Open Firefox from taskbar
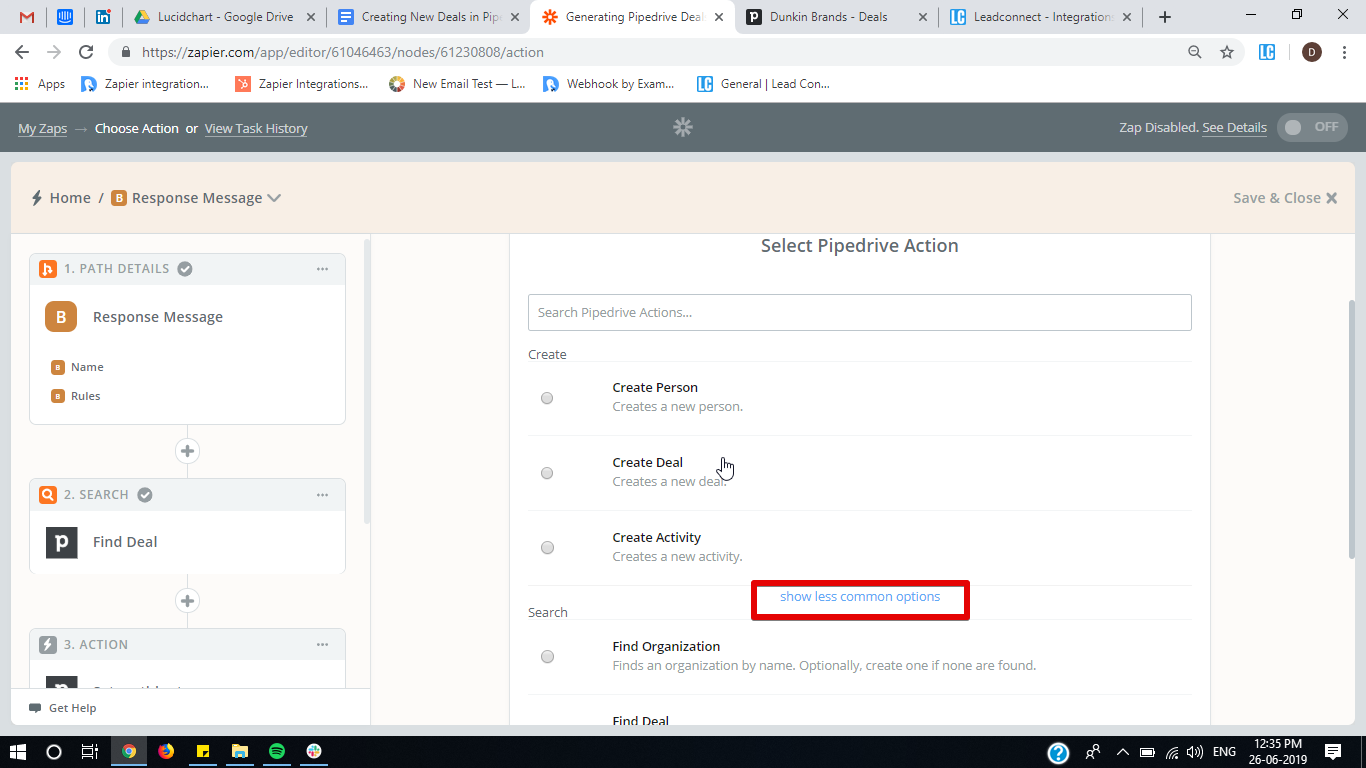 pos(166,751)
